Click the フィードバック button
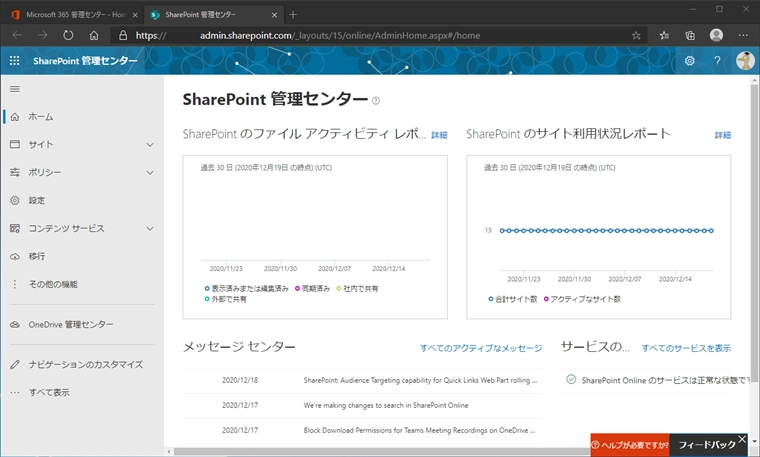Image resolution: width=760 pixels, height=457 pixels. [x=707, y=445]
